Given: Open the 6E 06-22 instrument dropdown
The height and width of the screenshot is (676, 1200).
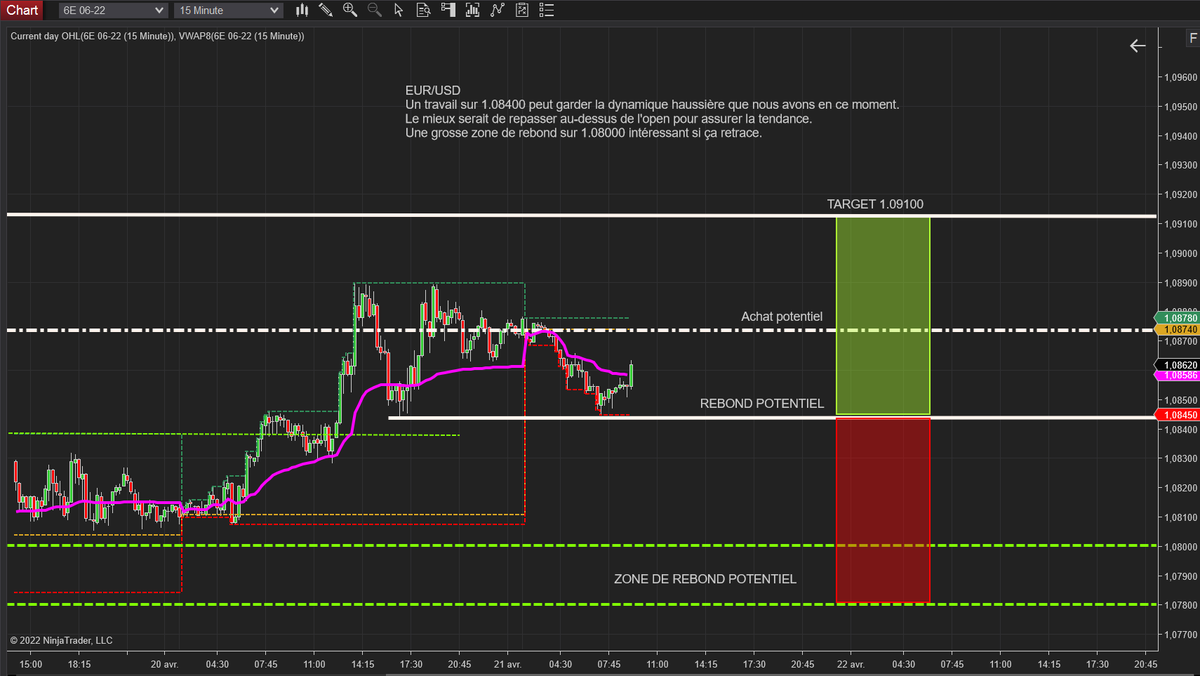Looking at the screenshot, I should pyautogui.click(x=112, y=10).
